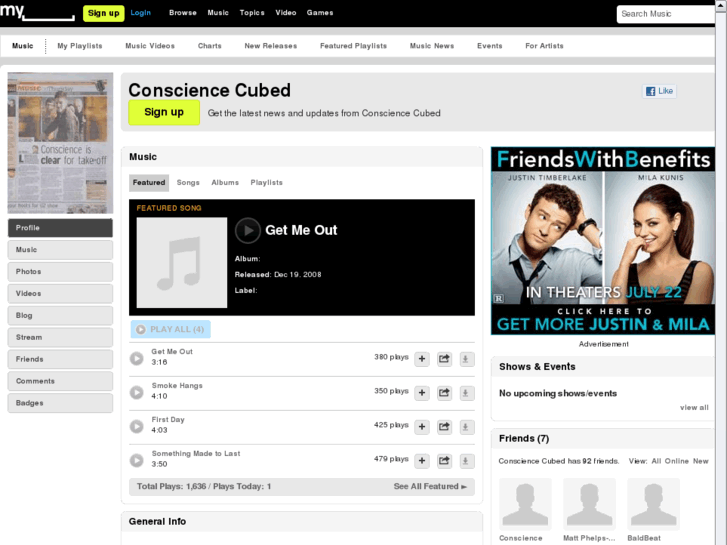Screen dimensions: 727x545
Task: Click the Facebook Like button
Action: [659, 91]
